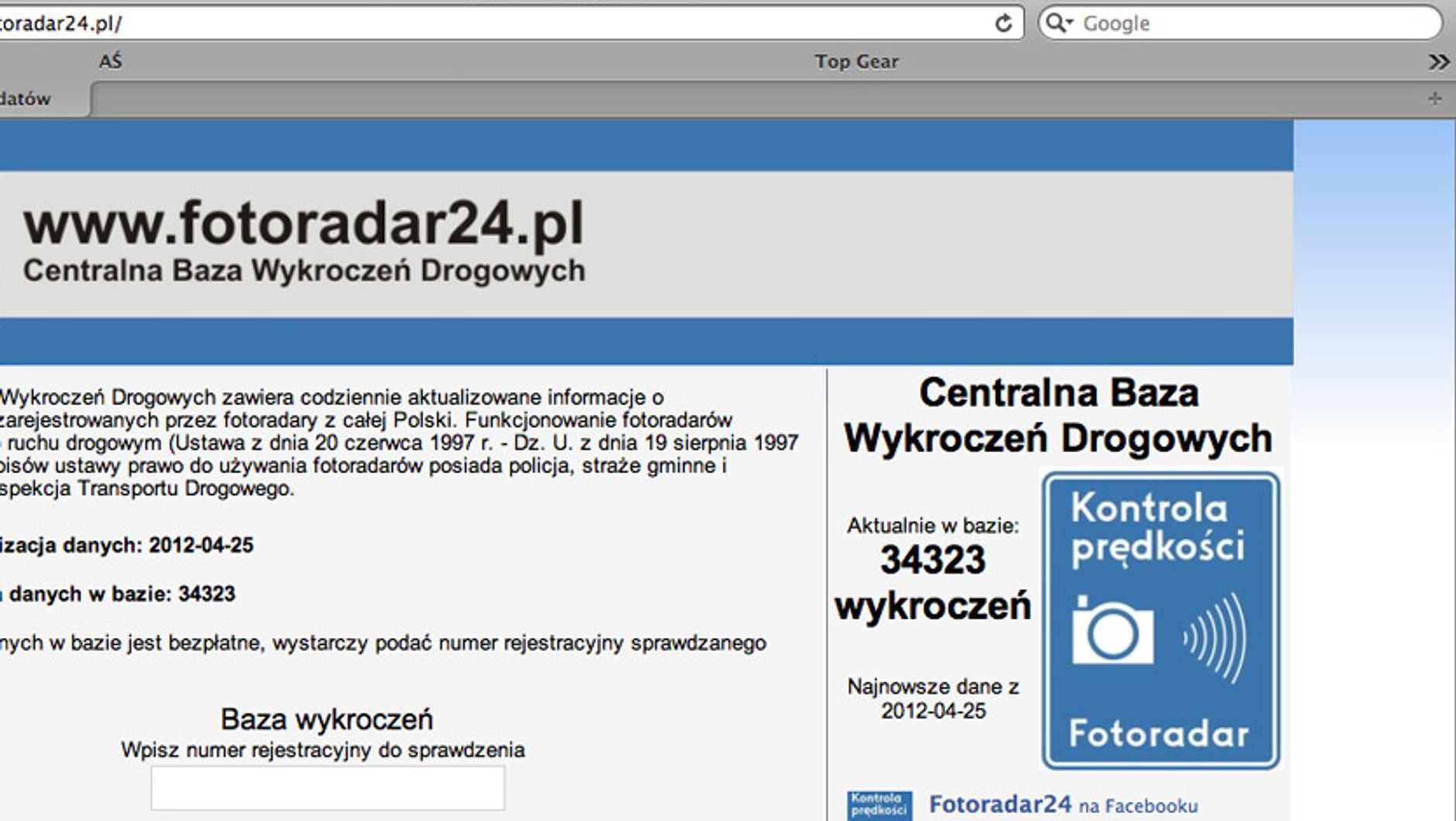Open the Top Gear bookmark
Image resolution: width=1456 pixels, height=821 pixels.
(856, 61)
